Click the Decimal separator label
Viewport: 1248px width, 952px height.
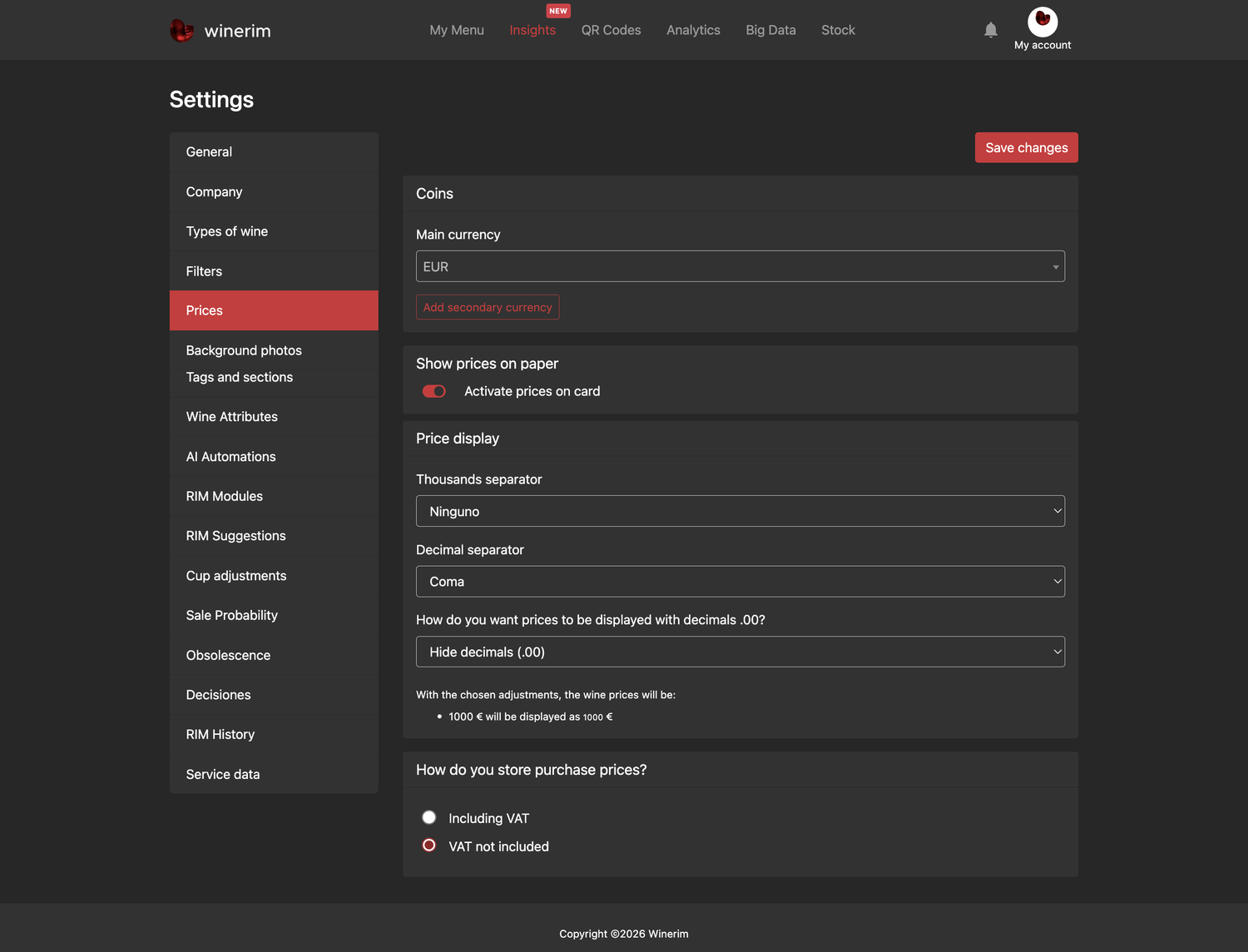tap(470, 550)
